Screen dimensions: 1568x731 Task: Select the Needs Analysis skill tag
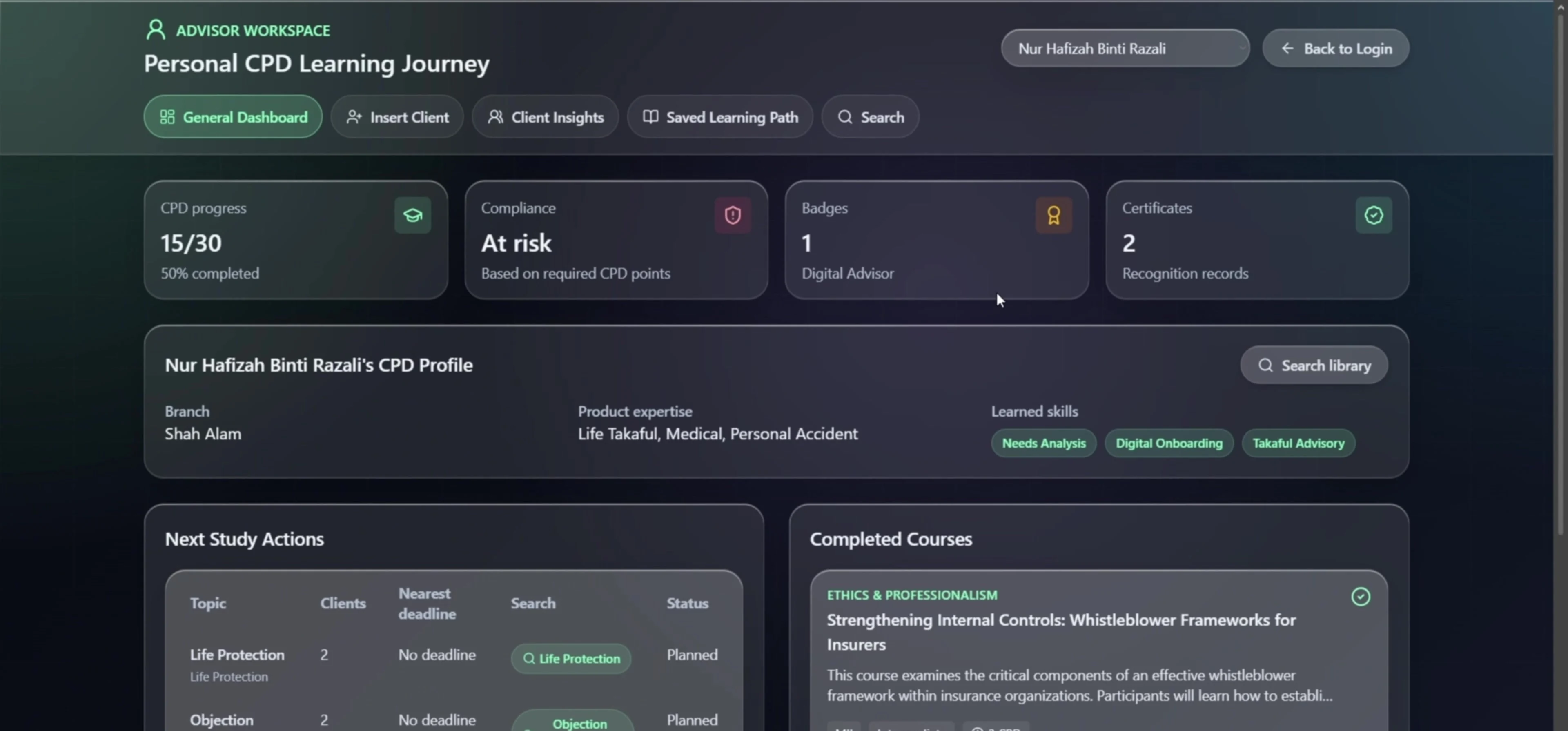coord(1043,443)
